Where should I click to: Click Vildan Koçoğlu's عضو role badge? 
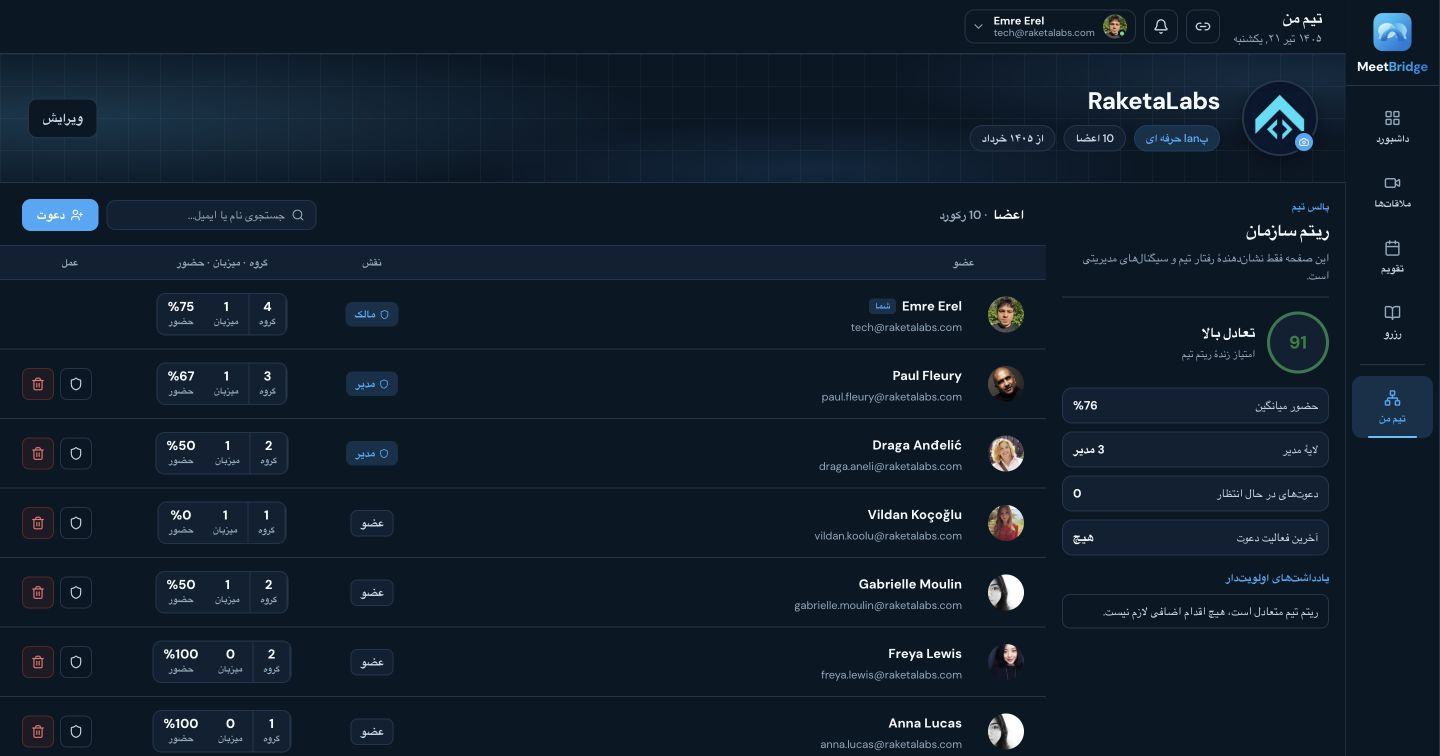(x=372, y=523)
